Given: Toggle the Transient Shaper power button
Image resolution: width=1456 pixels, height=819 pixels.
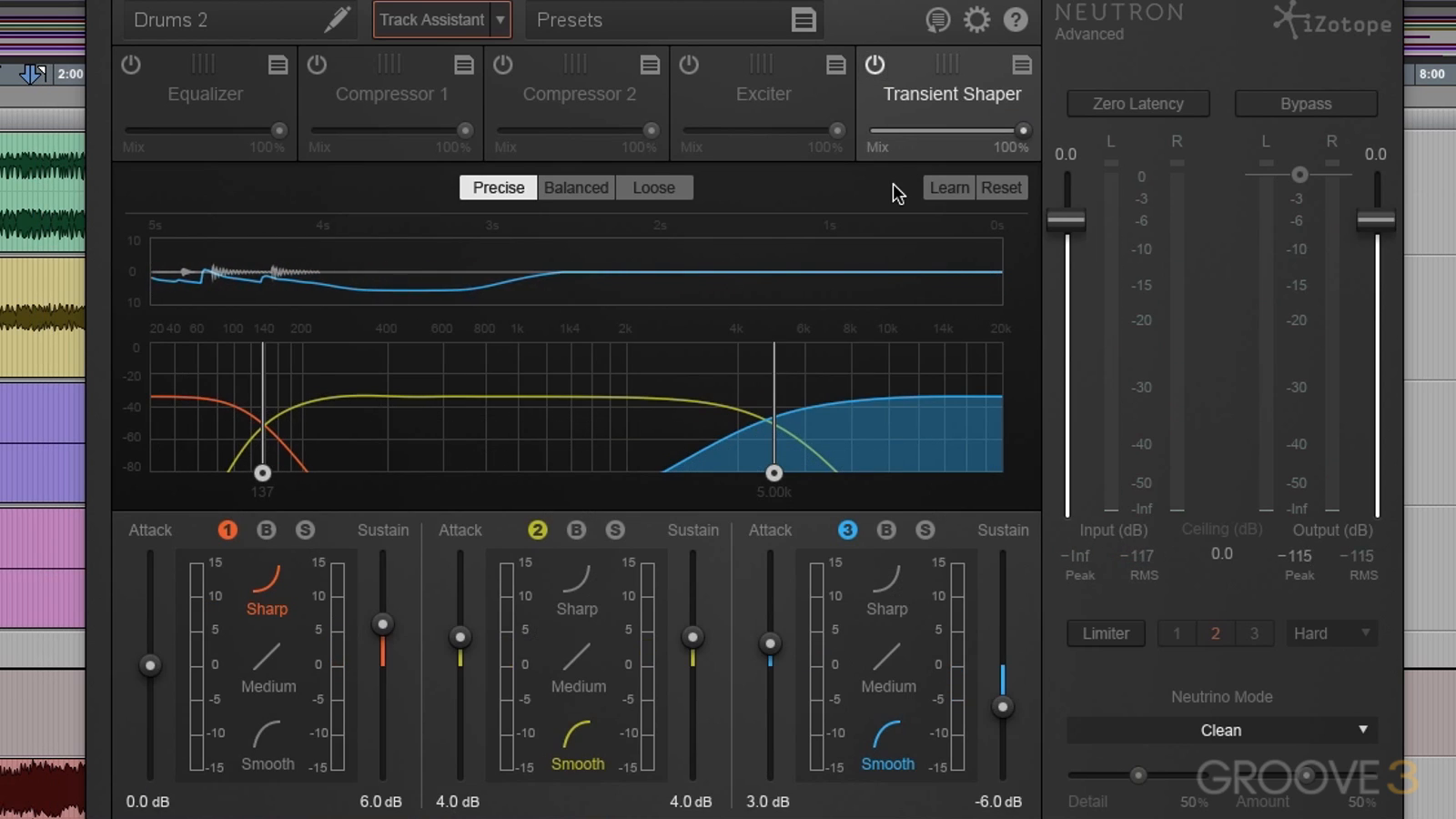Looking at the screenshot, I should coord(875,65).
